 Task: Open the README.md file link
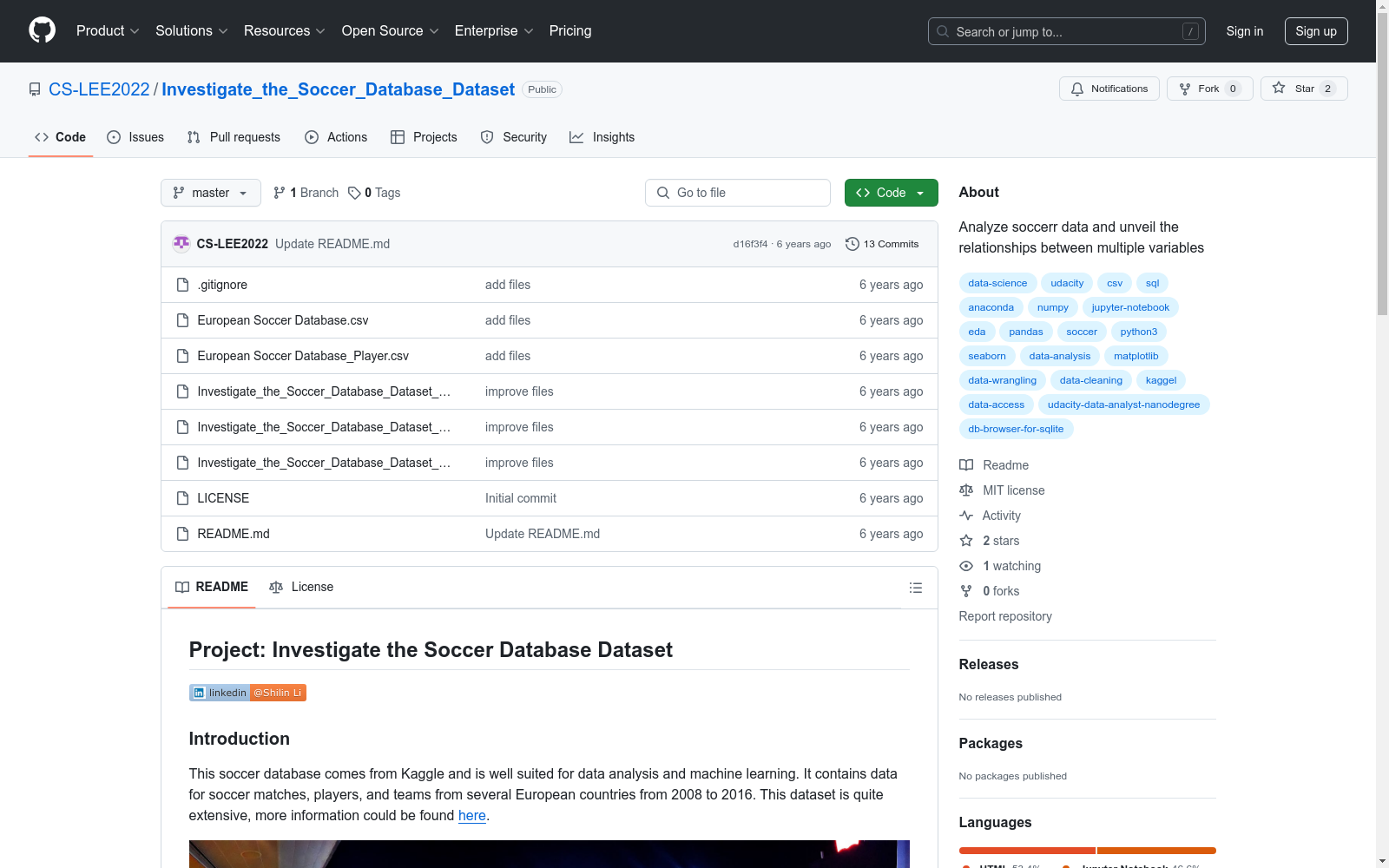[234, 534]
